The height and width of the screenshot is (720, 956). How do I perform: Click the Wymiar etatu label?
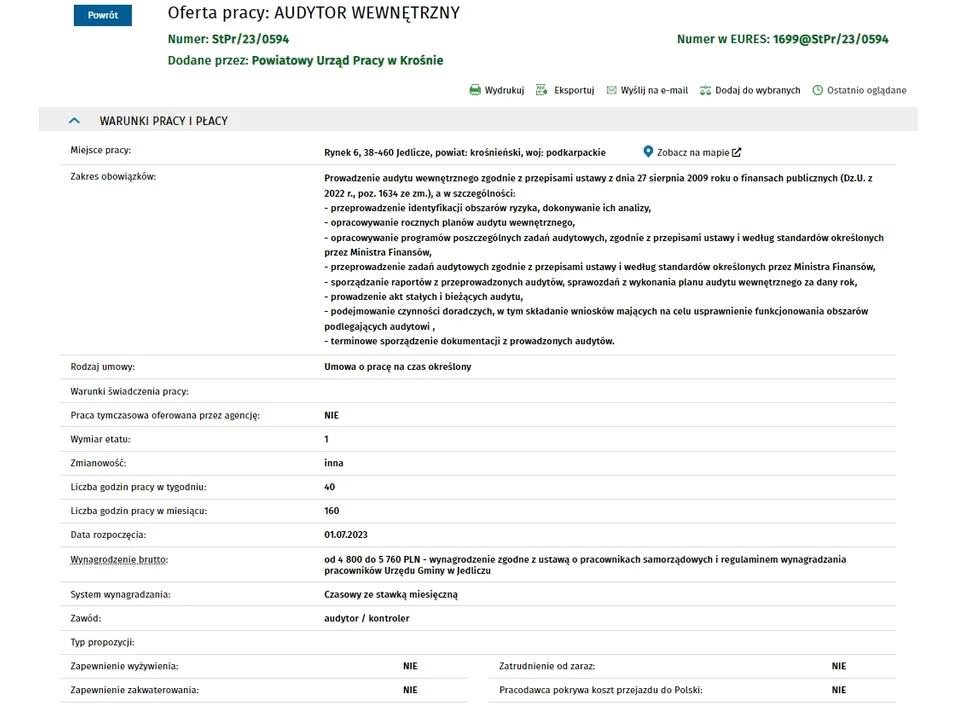click(100, 439)
